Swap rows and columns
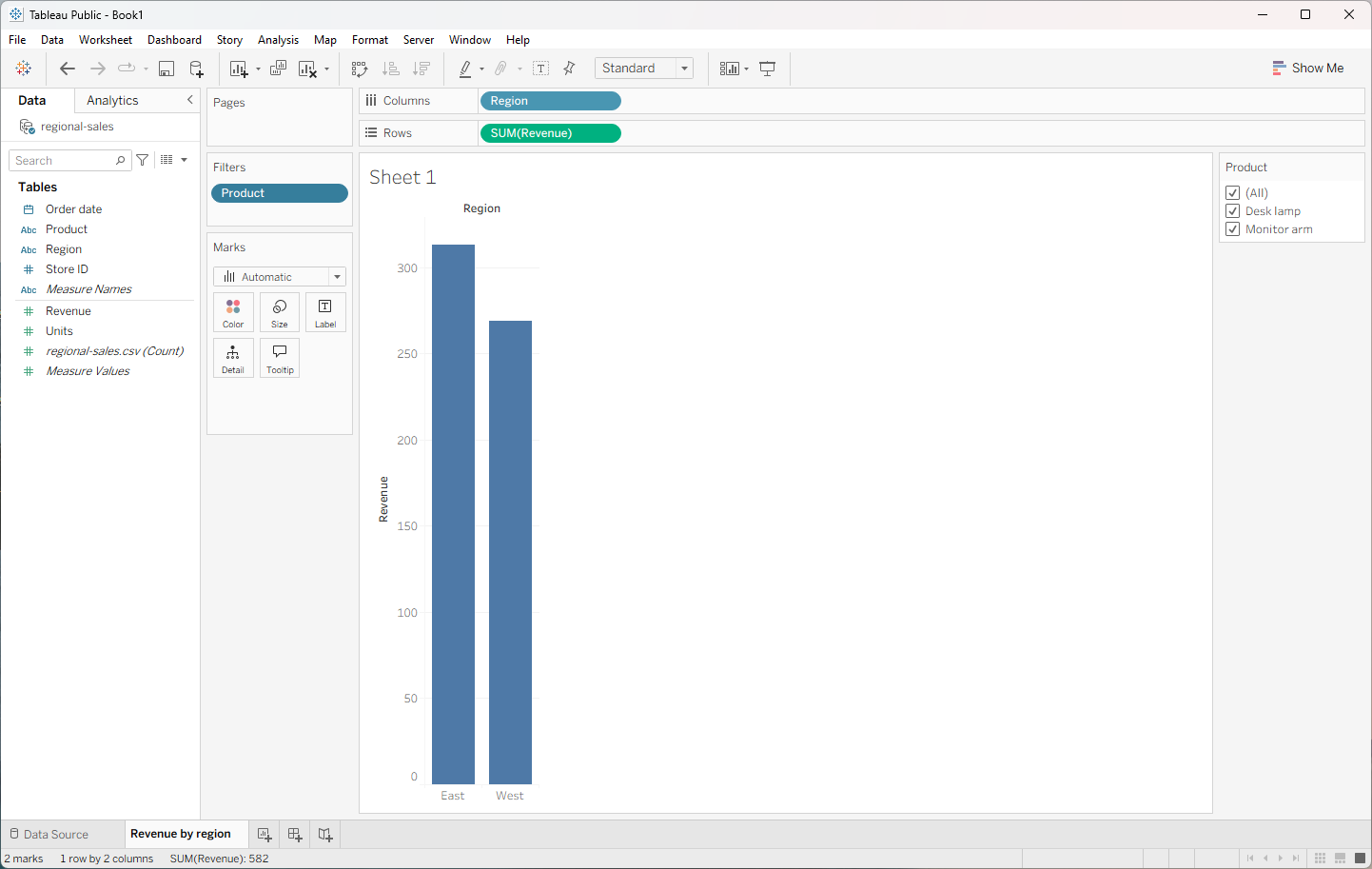Screen dimensions: 1372x869 (x=360, y=69)
